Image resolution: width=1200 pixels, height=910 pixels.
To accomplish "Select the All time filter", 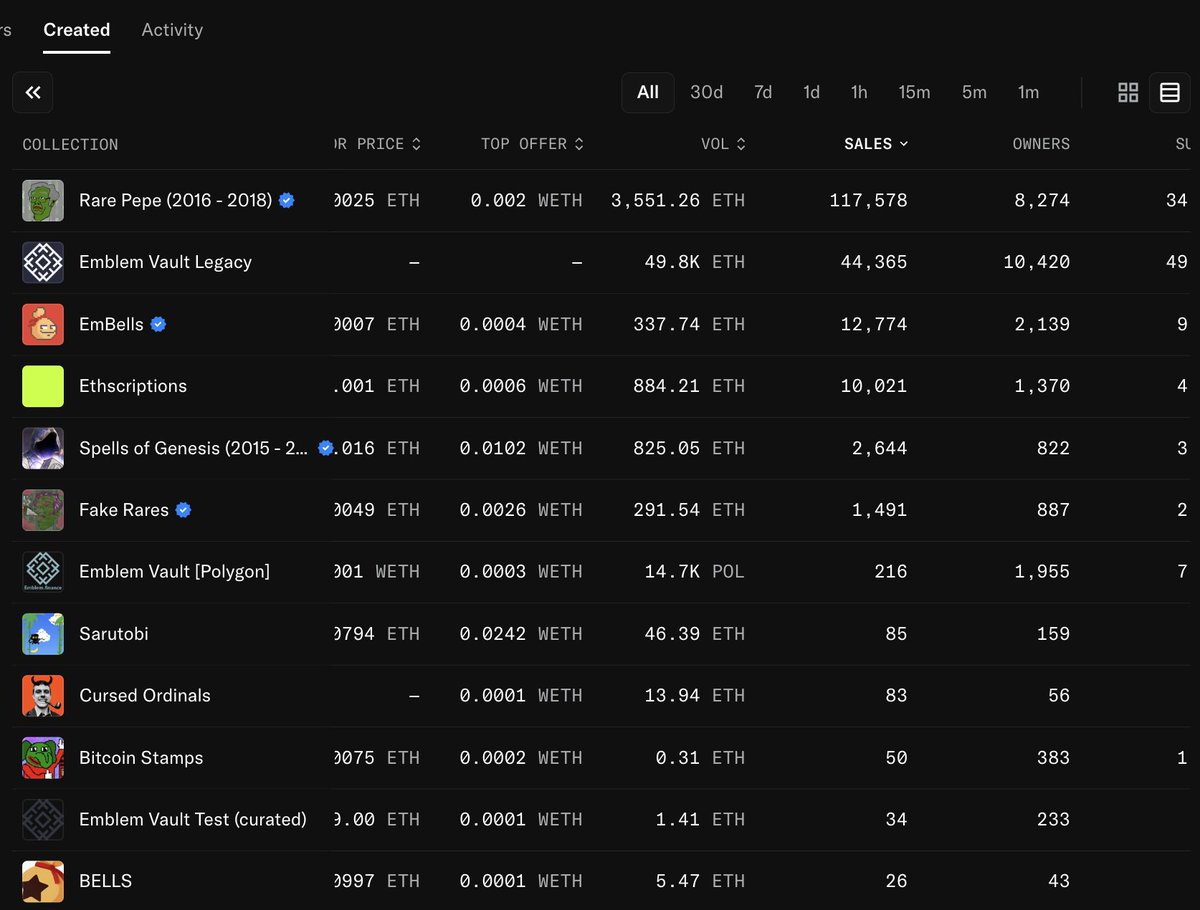I will (x=648, y=92).
